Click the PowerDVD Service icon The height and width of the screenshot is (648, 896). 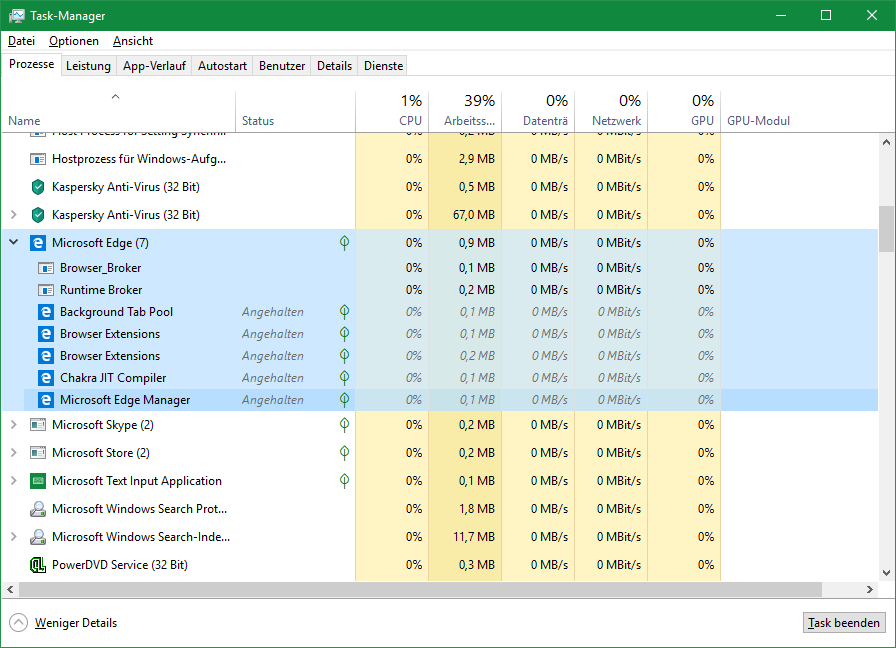click(x=38, y=565)
